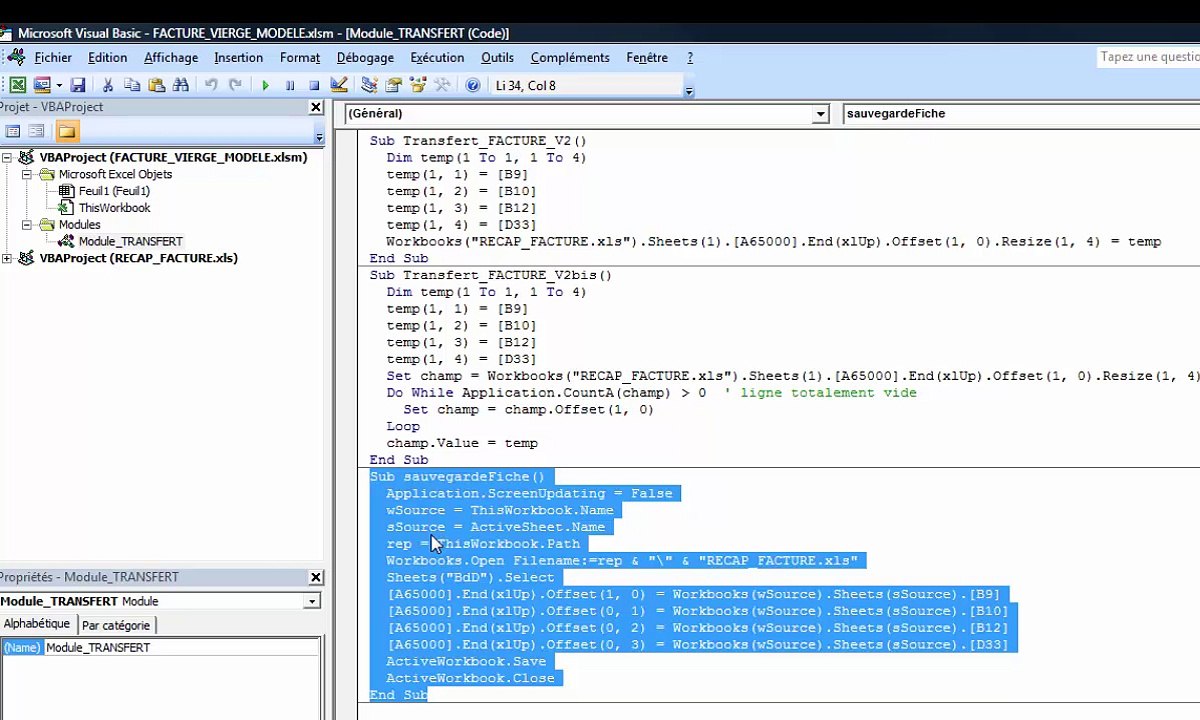Open Find with binoculars icon
The width and height of the screenshot is (1200, 720).
coord(181,86)
